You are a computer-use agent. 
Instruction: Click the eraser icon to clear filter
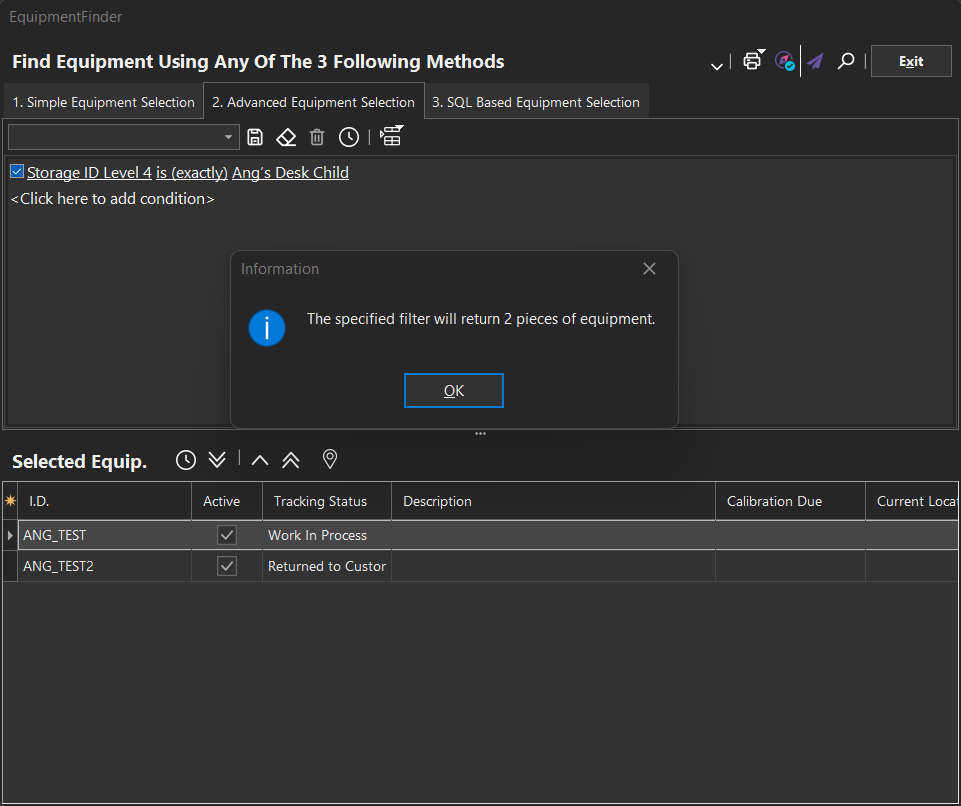(x=286, y=137)
